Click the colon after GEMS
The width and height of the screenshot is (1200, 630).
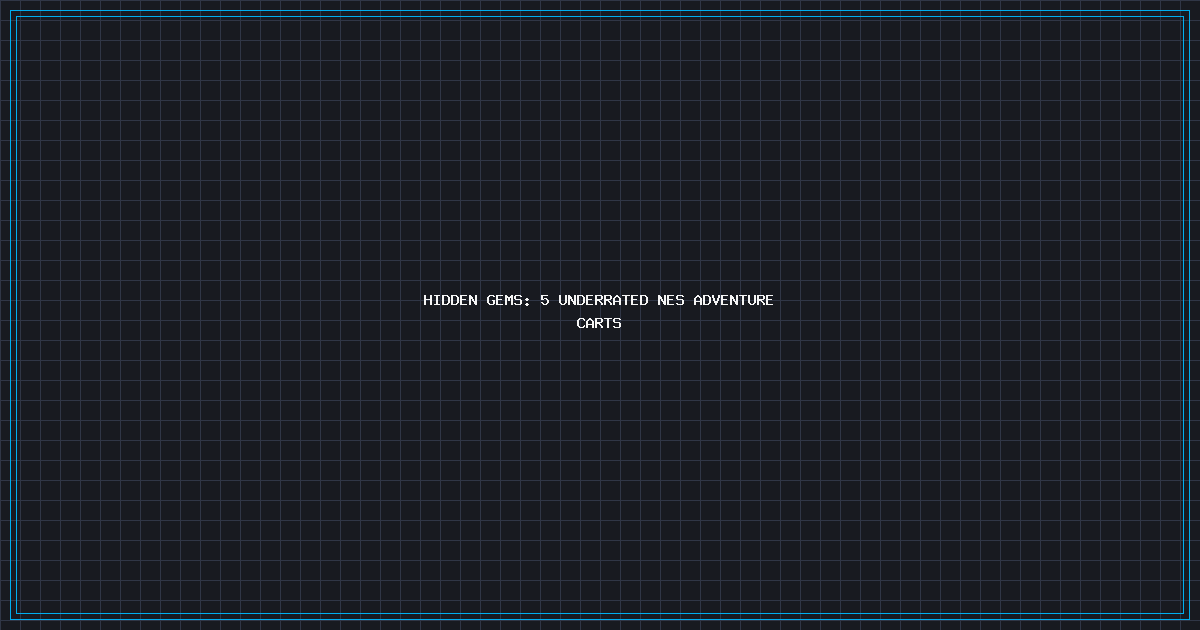pos(527,300)
